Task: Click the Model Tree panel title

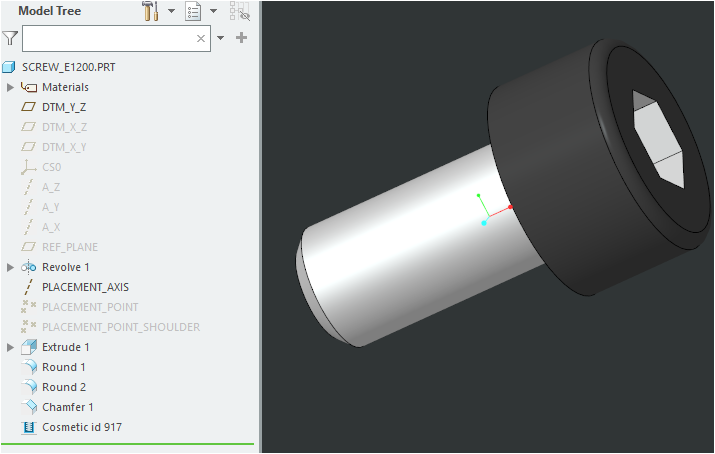Action: coord(49,11)
